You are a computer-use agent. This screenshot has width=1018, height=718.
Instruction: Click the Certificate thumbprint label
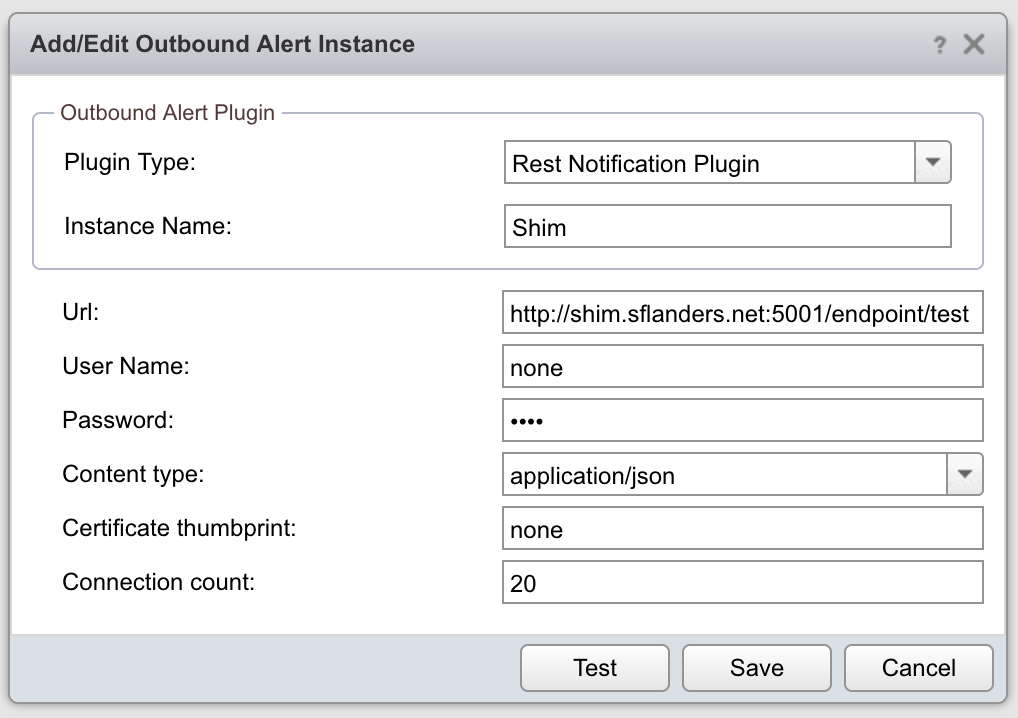pos(179,527)
